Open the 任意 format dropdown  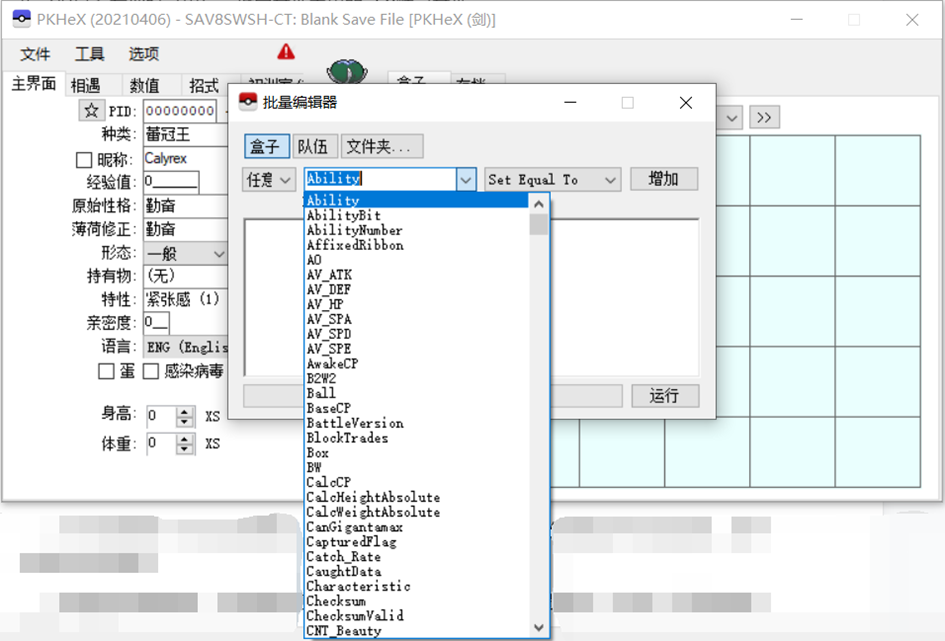pos(269,180)
